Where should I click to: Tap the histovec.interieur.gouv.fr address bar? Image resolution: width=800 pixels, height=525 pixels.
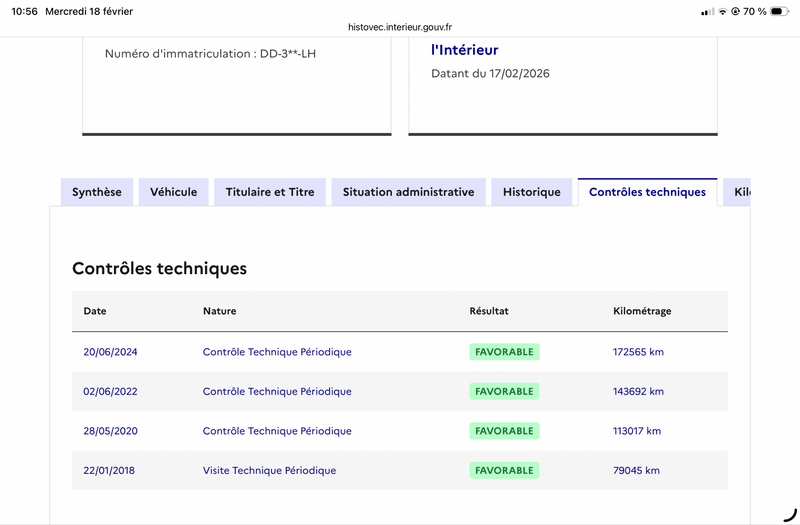pos(400,27)
